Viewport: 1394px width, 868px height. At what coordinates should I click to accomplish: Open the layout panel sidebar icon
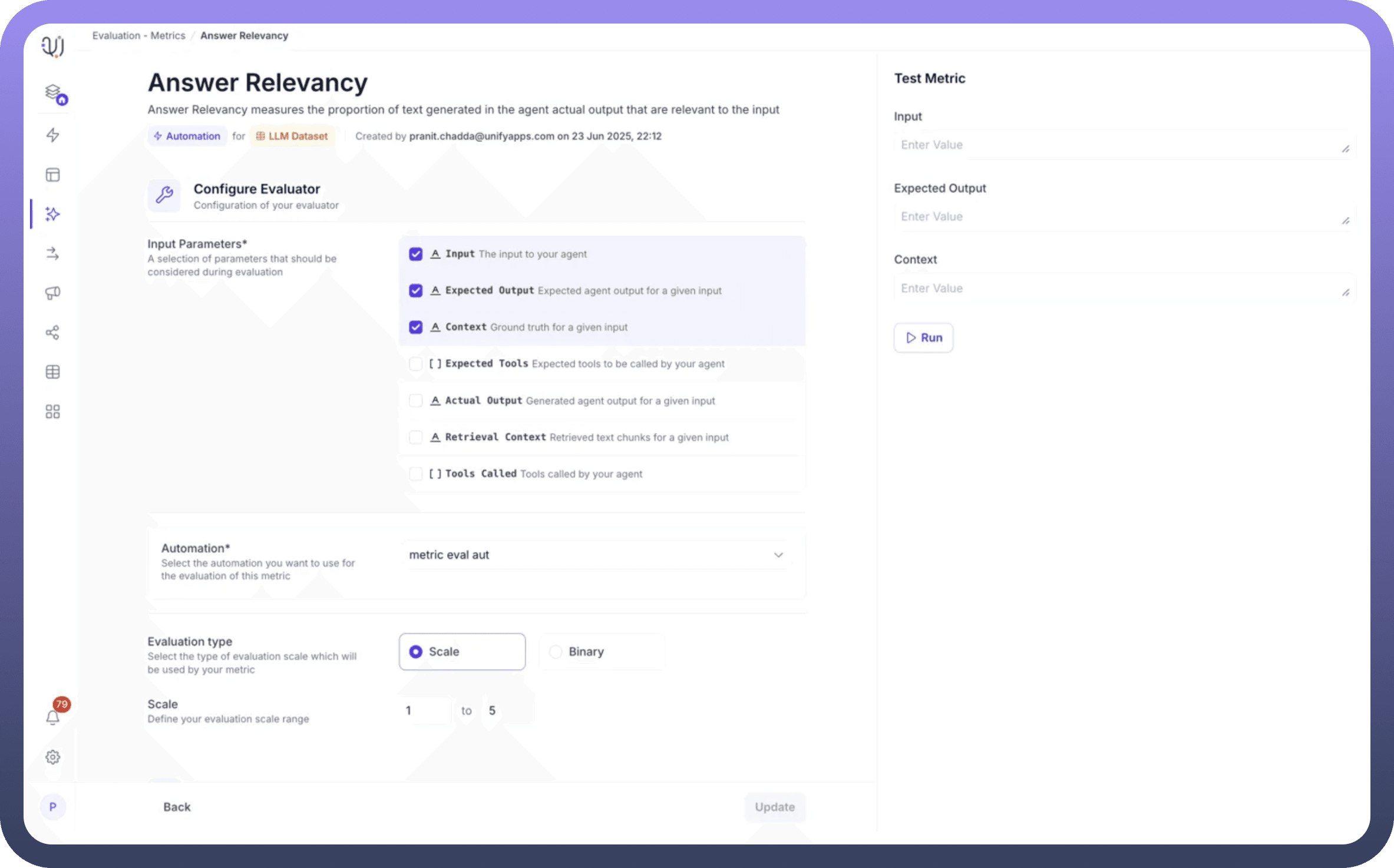53,175
